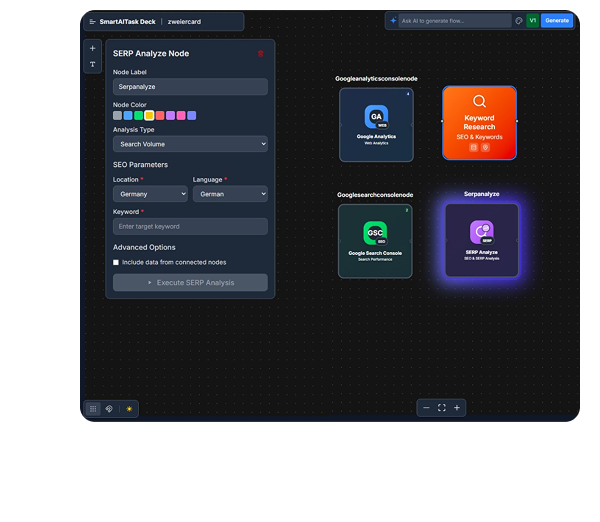Click the plus add-node icon in left toolbar

[93, 48]
